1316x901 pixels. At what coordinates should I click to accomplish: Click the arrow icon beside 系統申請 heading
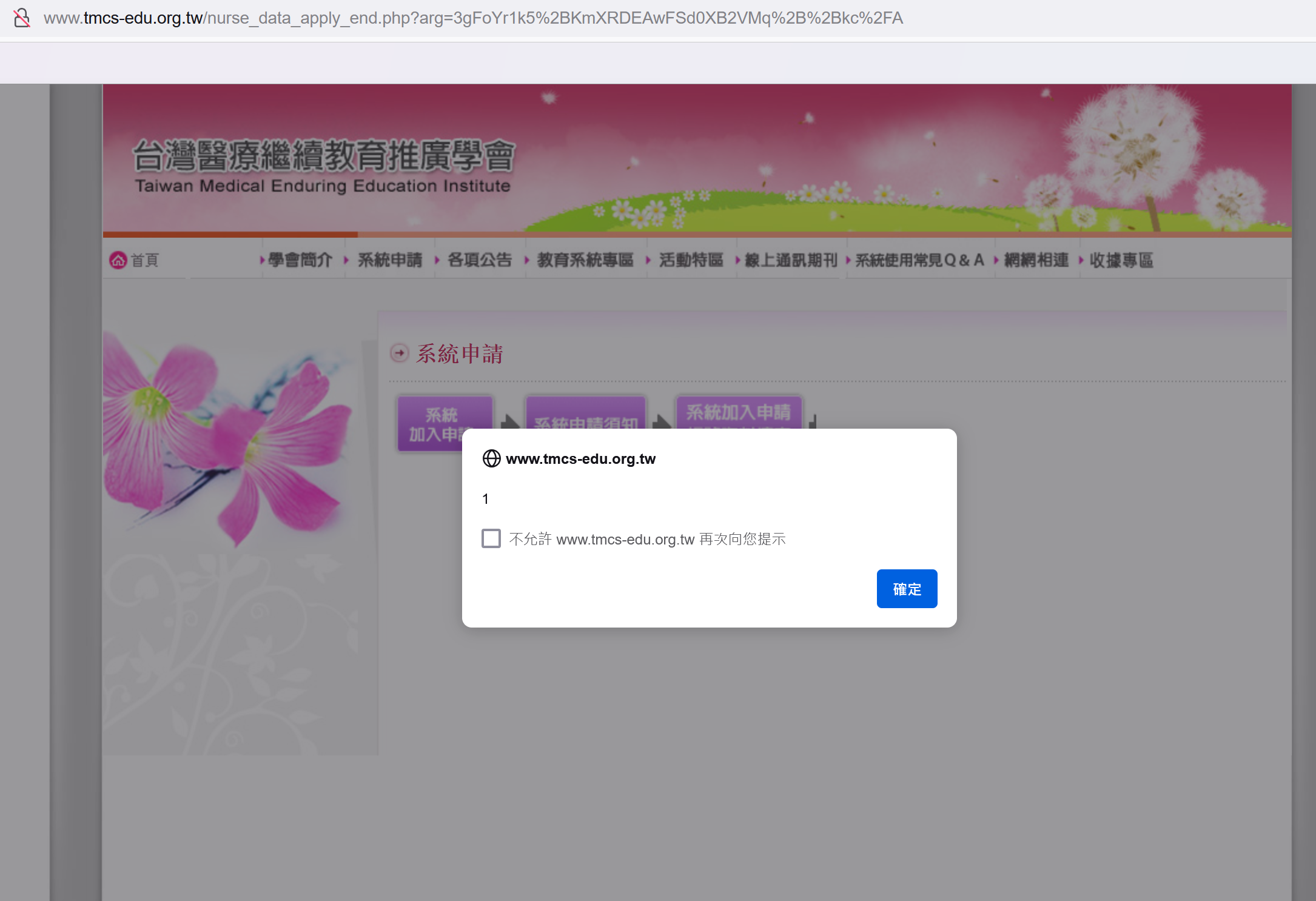[x=399, y=353]
